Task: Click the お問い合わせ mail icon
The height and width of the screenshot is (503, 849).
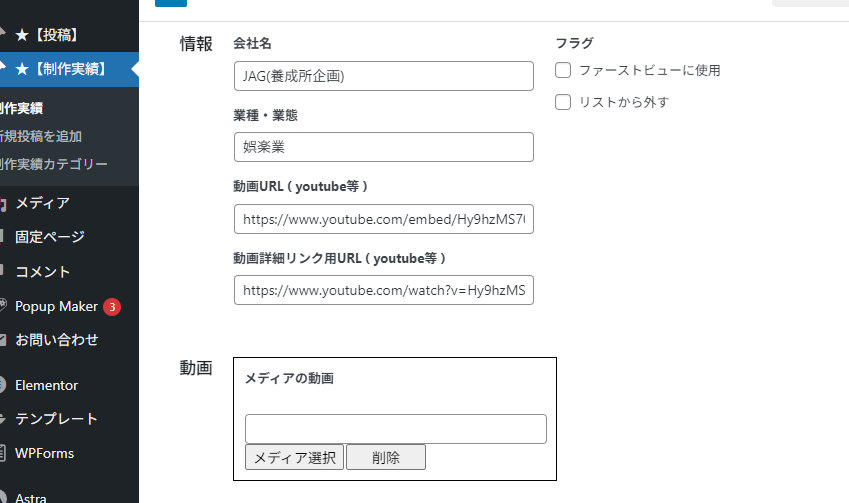Action: tap(2, 340)
